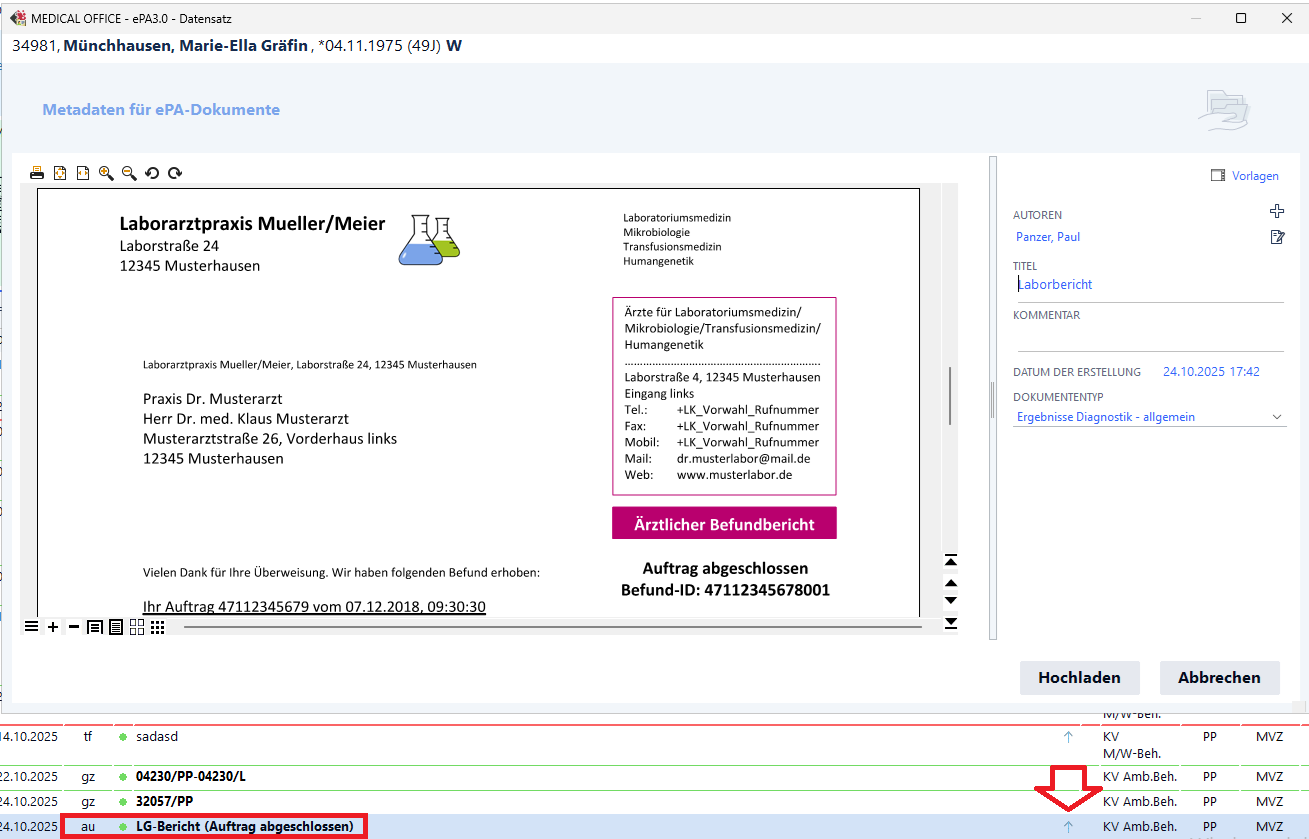Edit author using the pencil note icon
Image resolution: width=1309 pixels, height=839 pixels.
tap(1276, 237)
